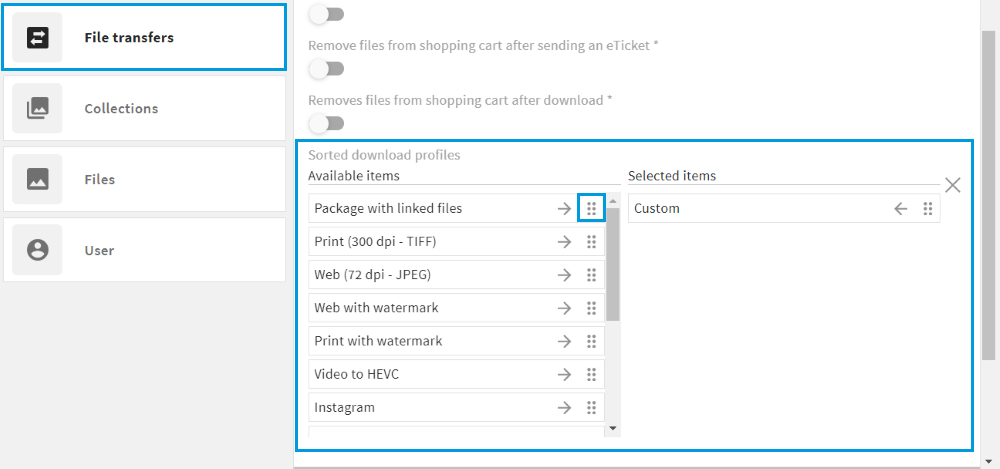This screenshot has width=1000, height=469.
Task: Click drag handle of Web with watermark
Action: pyautogui.click(x=591, y=308)
